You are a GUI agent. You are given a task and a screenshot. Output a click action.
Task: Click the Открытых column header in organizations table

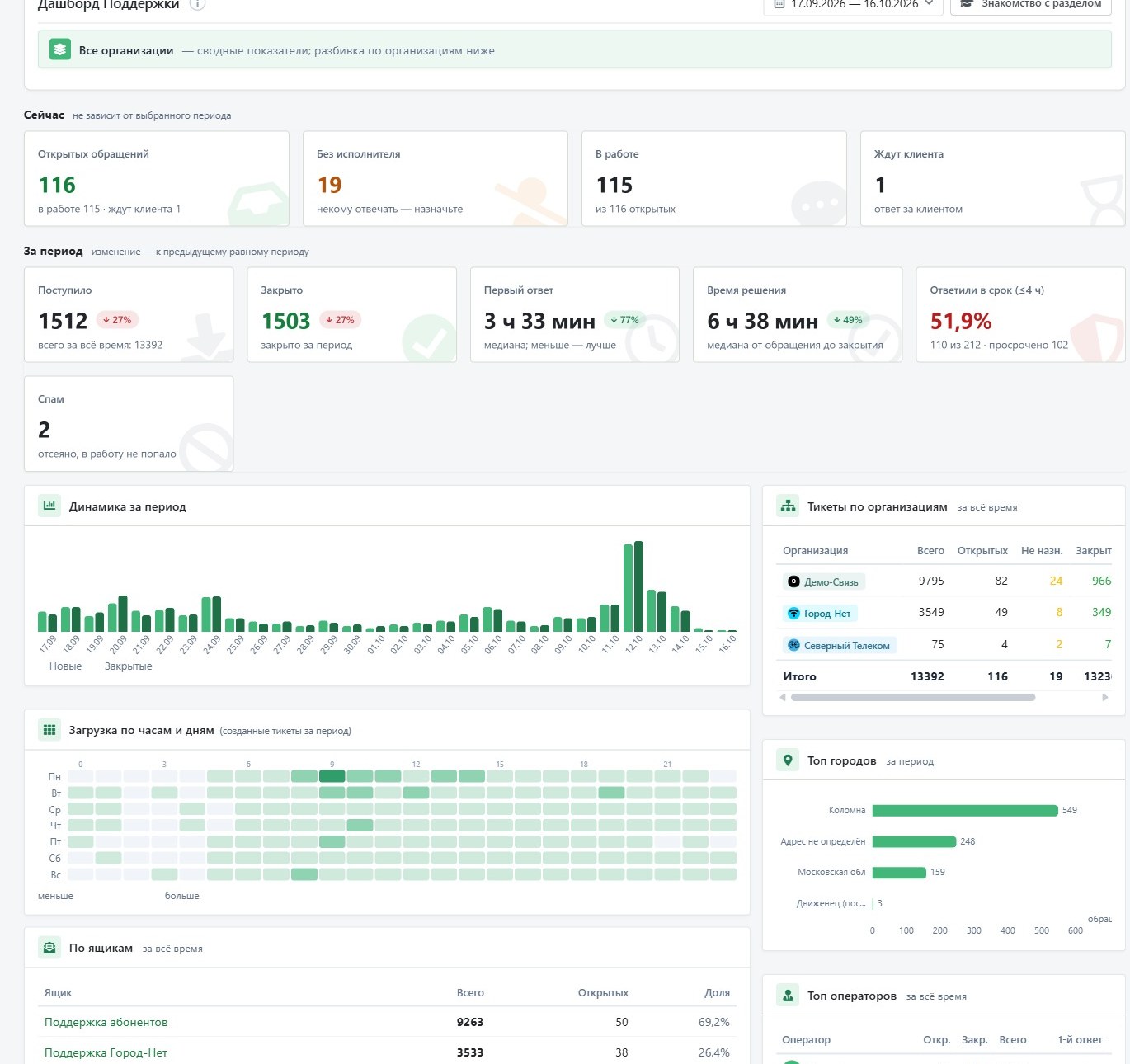click(x=982, y=550)
